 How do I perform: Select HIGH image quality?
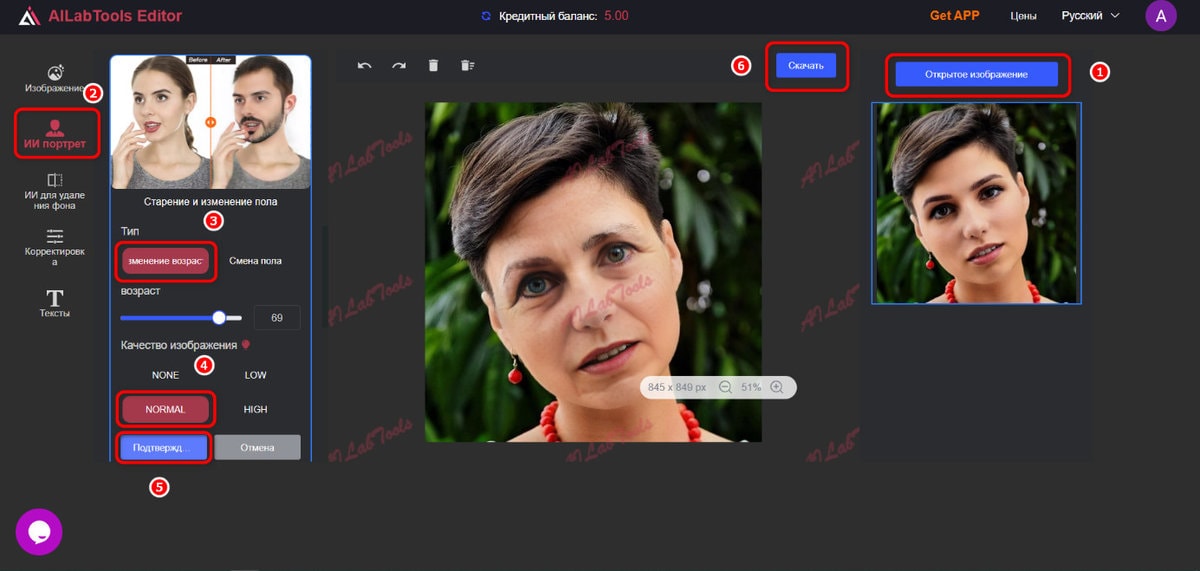coord(256,409)
